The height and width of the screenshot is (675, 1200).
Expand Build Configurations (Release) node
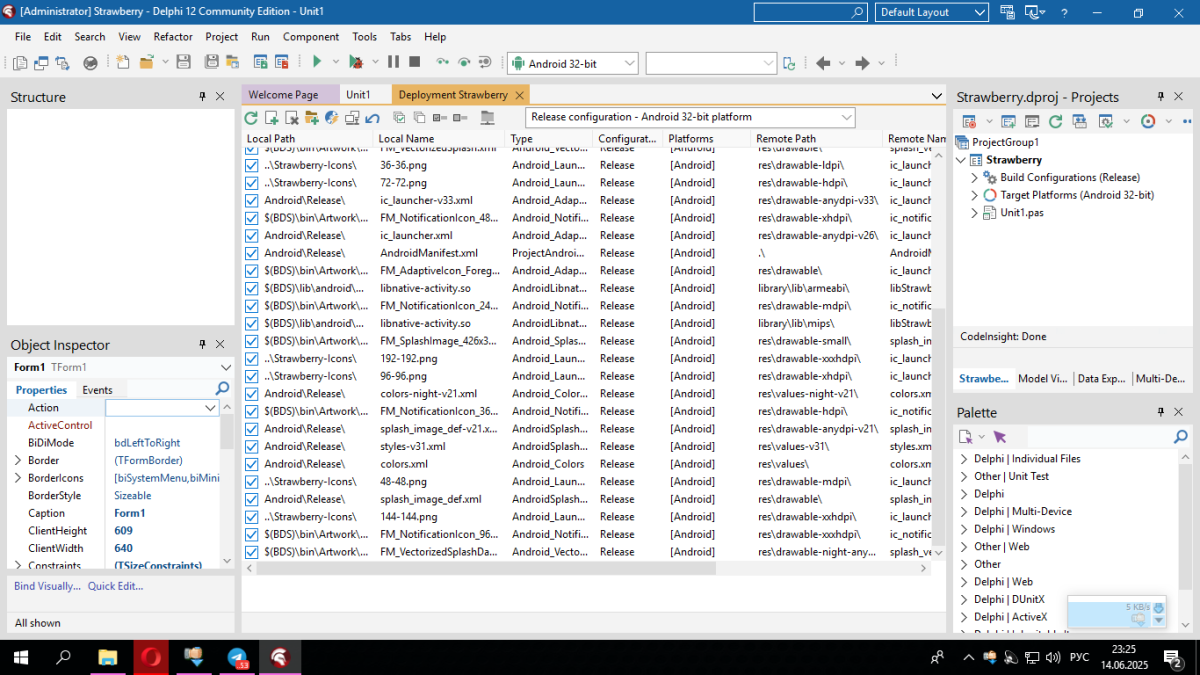[975, 177]
